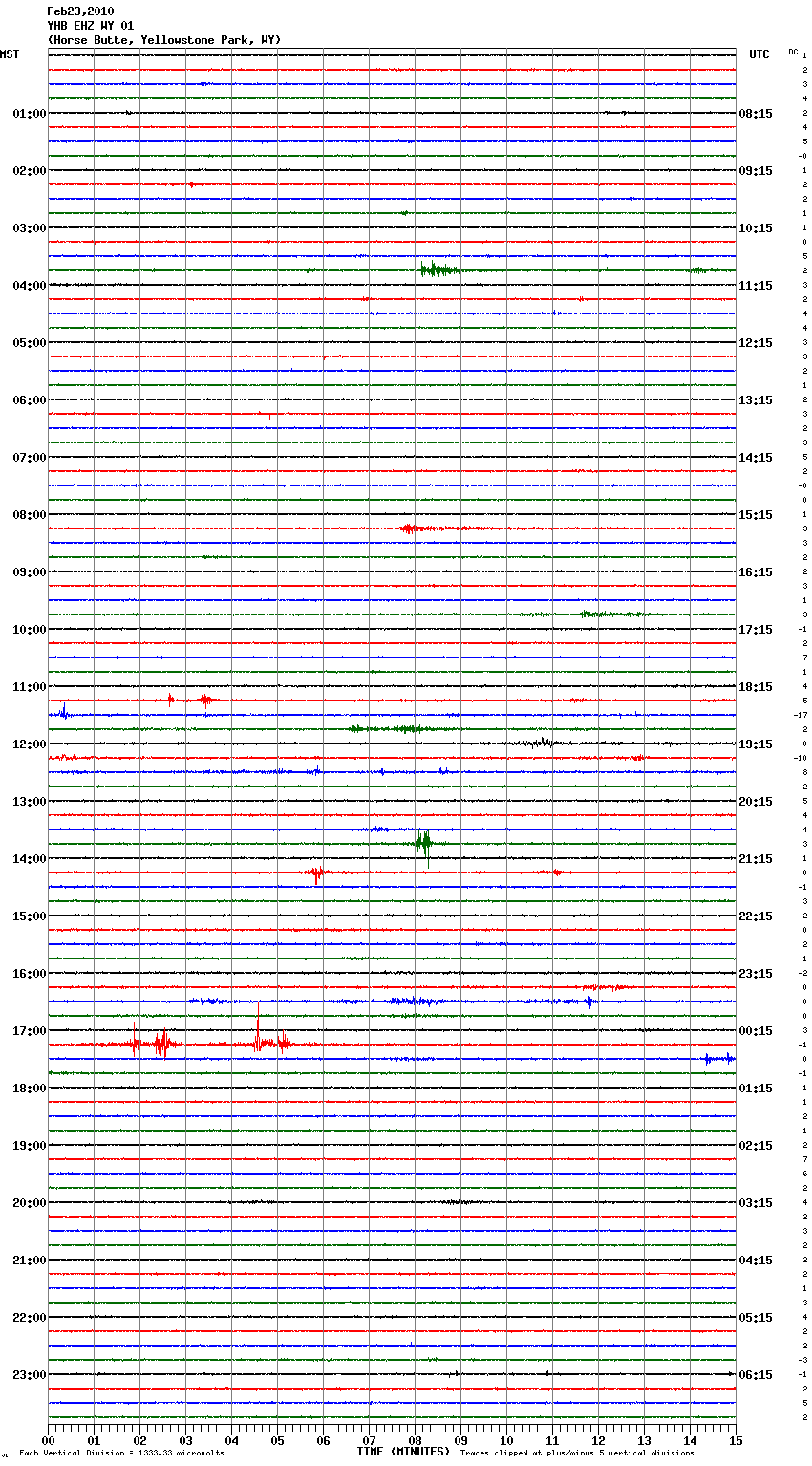Select the 04:00 MST time label
The width and height of the screenshot is (812, 1466).
30,286
